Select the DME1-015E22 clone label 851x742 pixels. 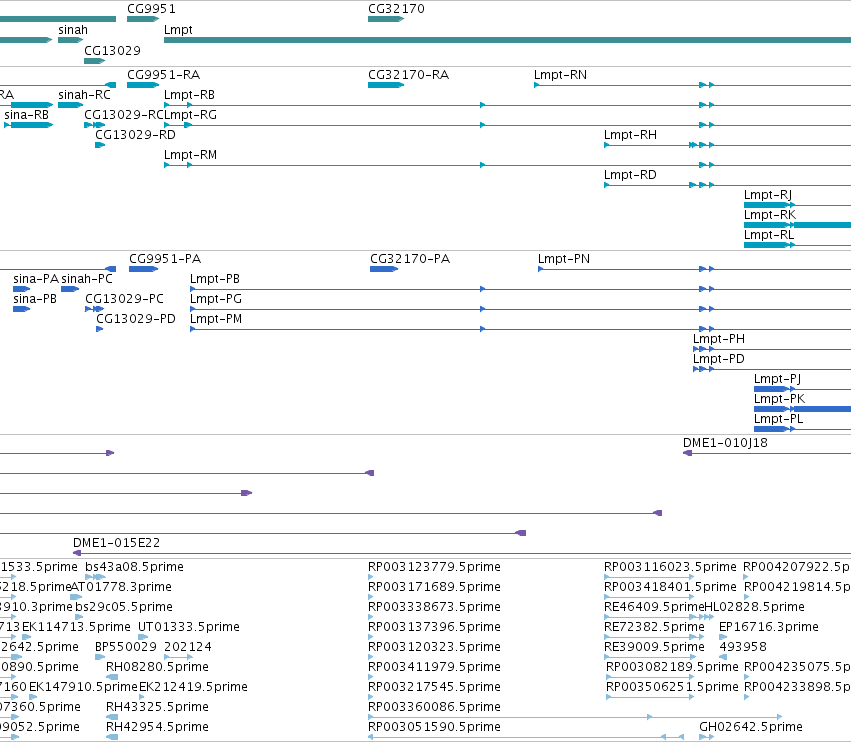[117, 543]
